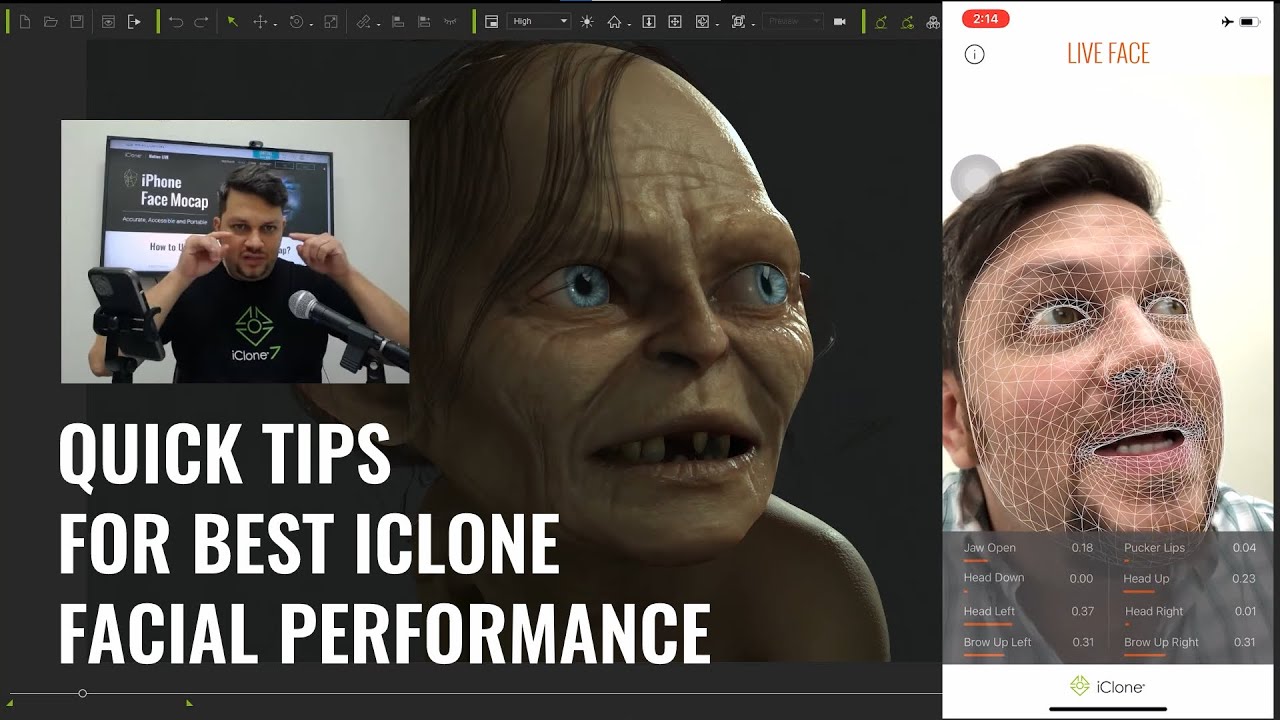Image resolution: width=1280 pixels, height=720 pixels.
Task: Click the timeline playhead circle marker
Action: (x=82, y=693)
